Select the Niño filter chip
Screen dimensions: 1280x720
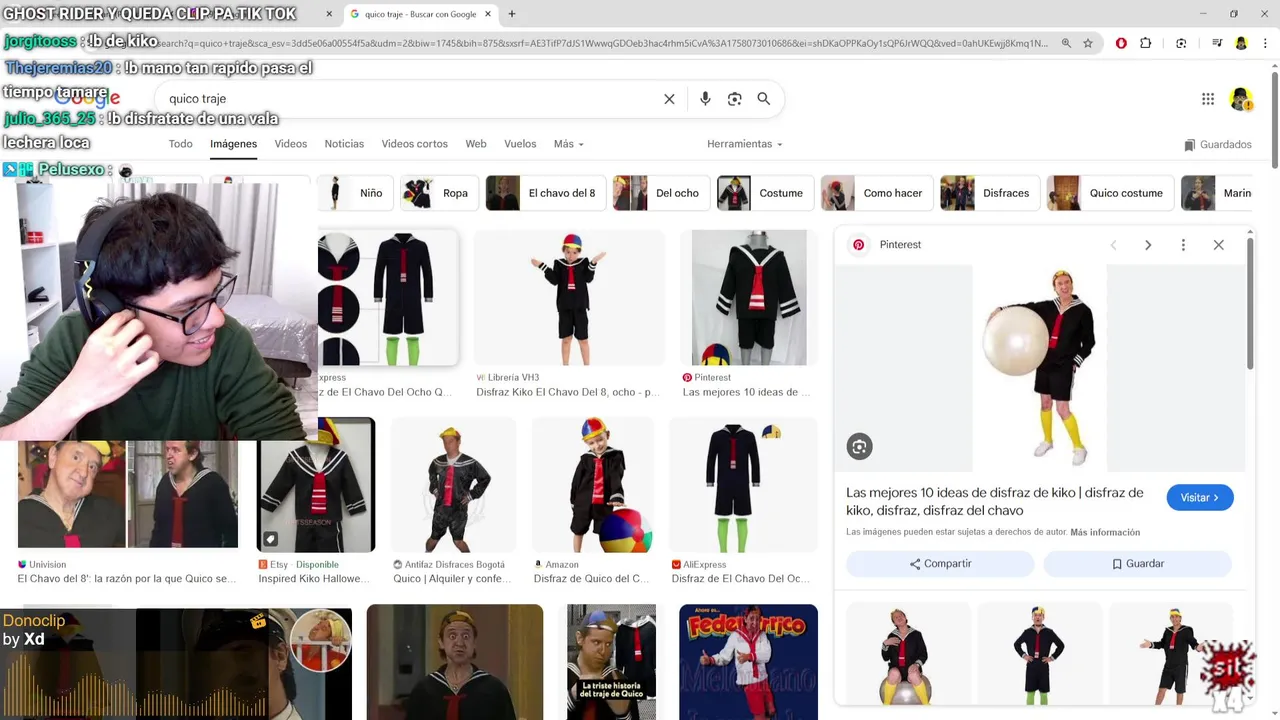pos(355,193)
